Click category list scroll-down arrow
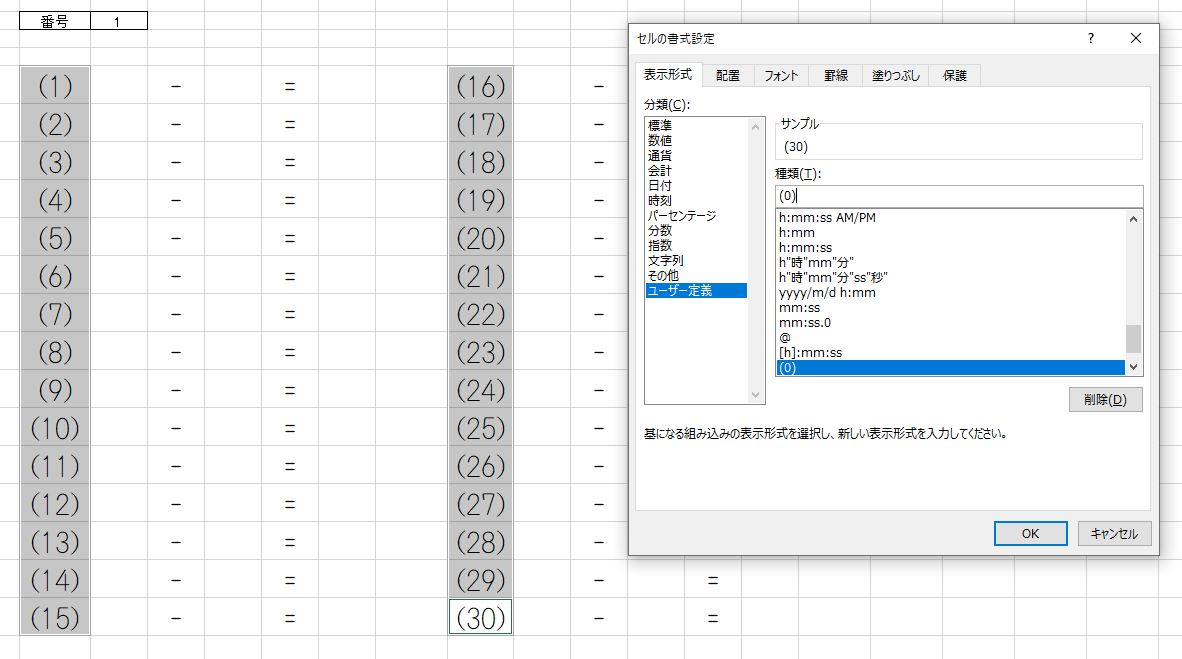Viewport: 1182px width, 659px height. pyautogui.click(x=755, y=395)
